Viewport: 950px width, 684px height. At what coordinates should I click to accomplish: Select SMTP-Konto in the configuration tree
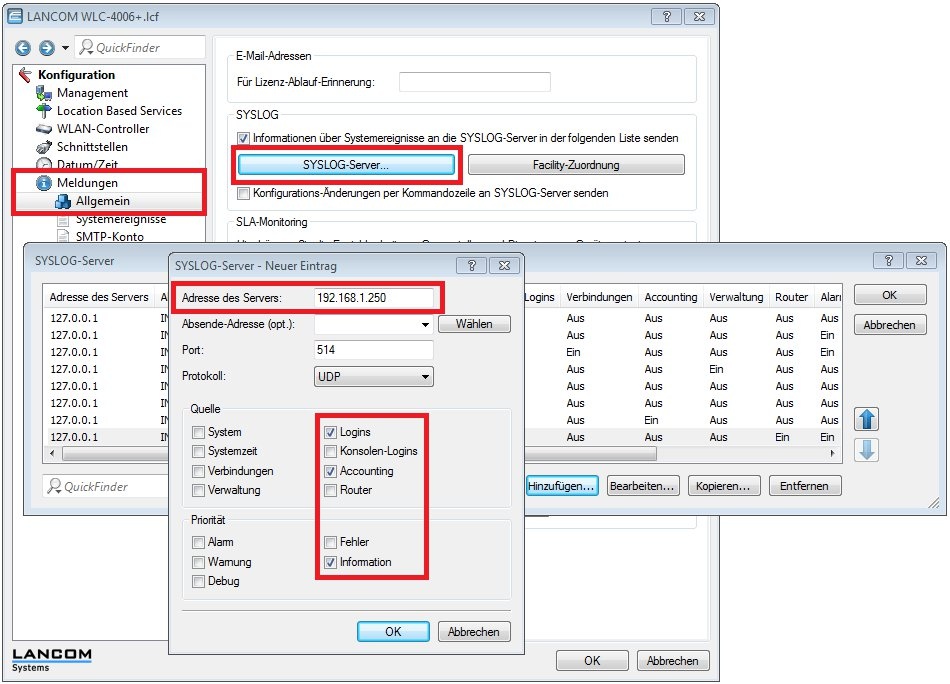(109, 237)
